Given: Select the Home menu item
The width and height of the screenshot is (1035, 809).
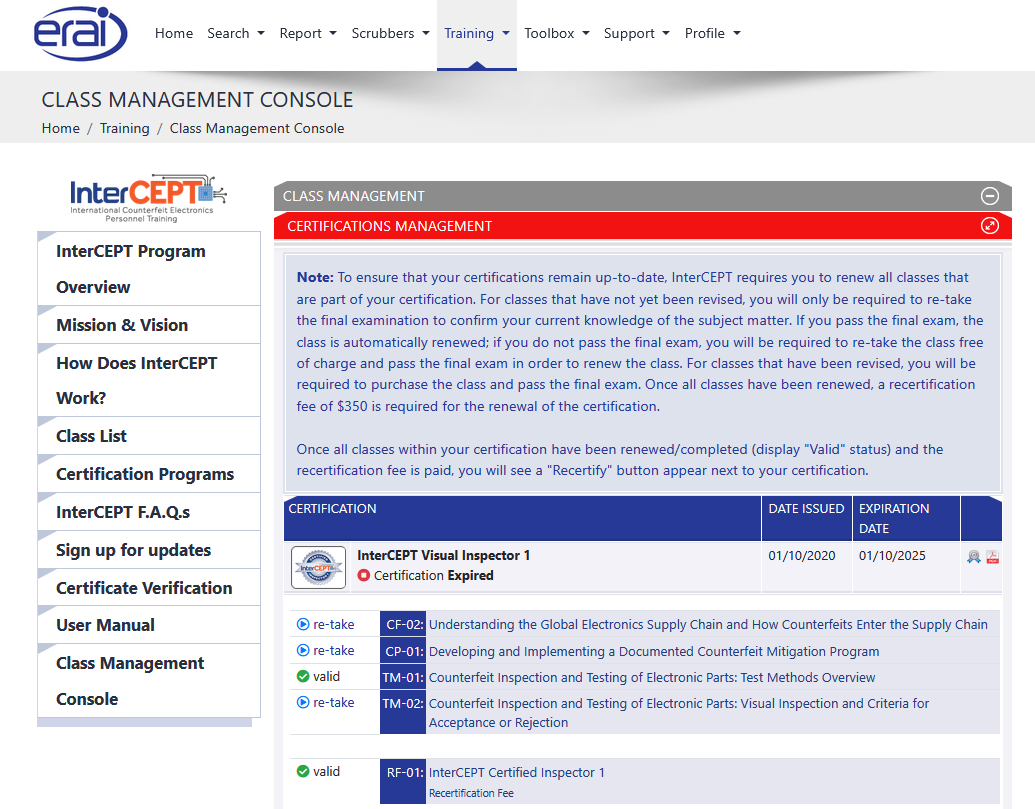Looking at the screenshot, I should [x=173, y=33].
